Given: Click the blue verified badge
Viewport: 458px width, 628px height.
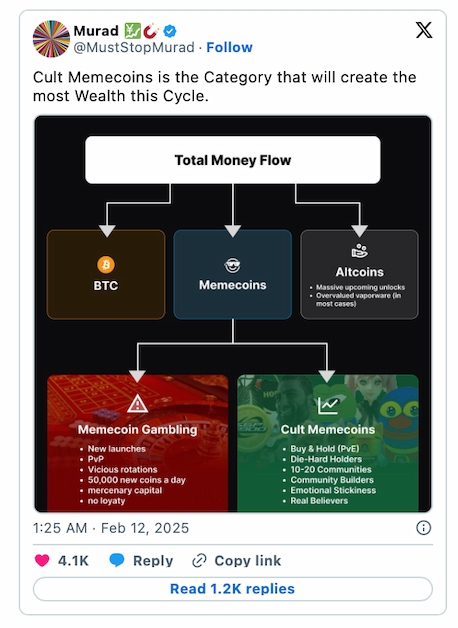Looking at the screenshot, I should pos(170,31).
